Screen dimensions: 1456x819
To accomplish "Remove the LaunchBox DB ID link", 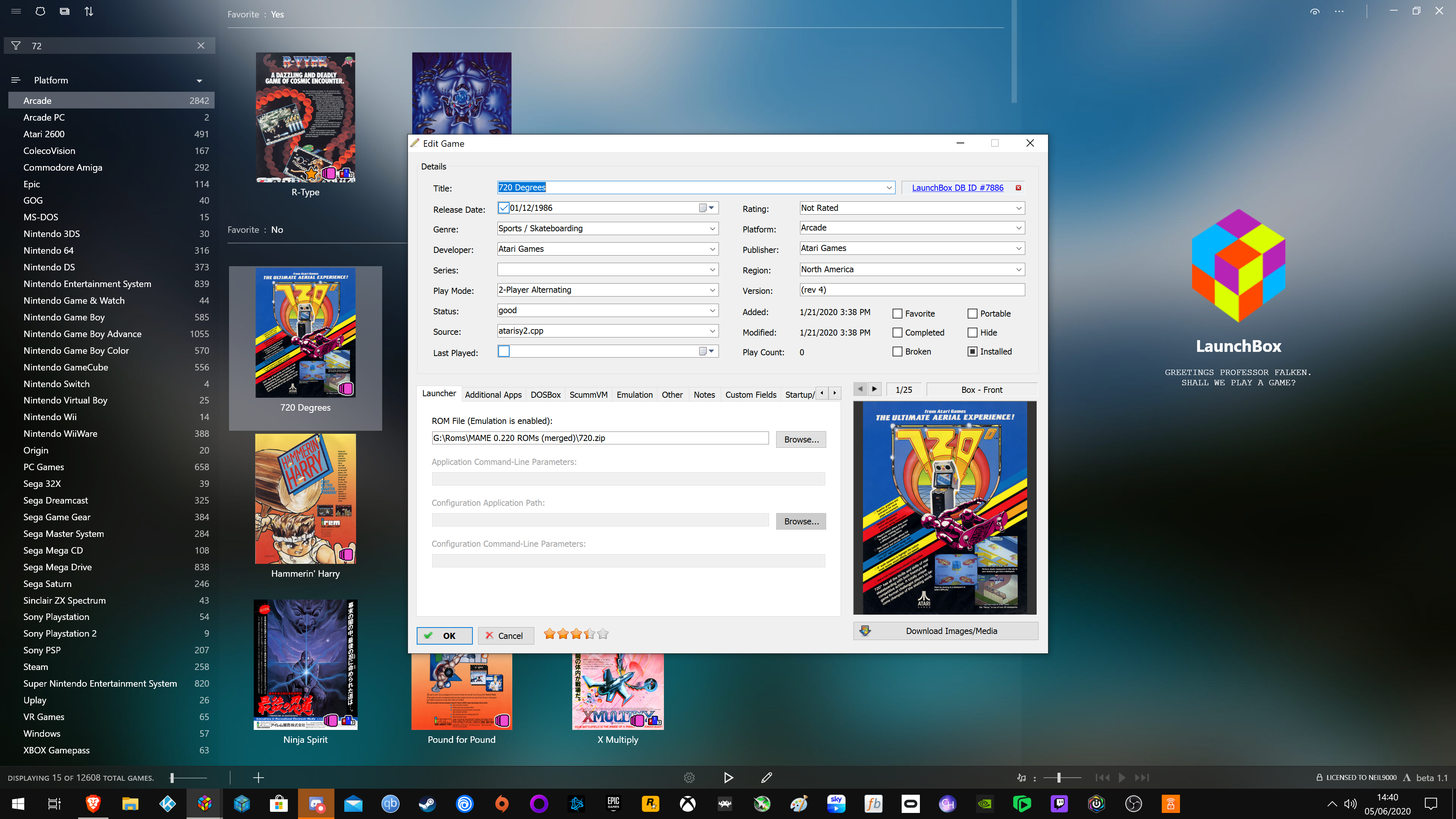I will (x=1018, y=188).
